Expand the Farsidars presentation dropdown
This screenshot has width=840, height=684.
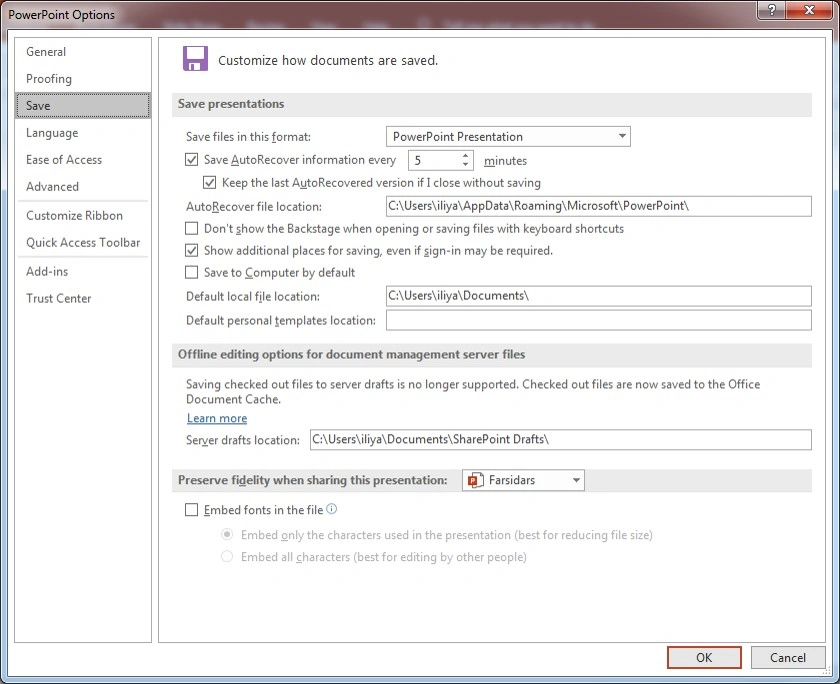523,481
